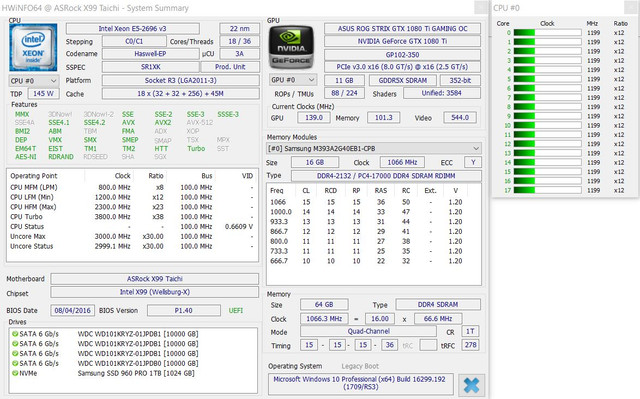Click core 17 clock usage bar
The width and height of the screenshot is (640, 399).
coord(547,190)
